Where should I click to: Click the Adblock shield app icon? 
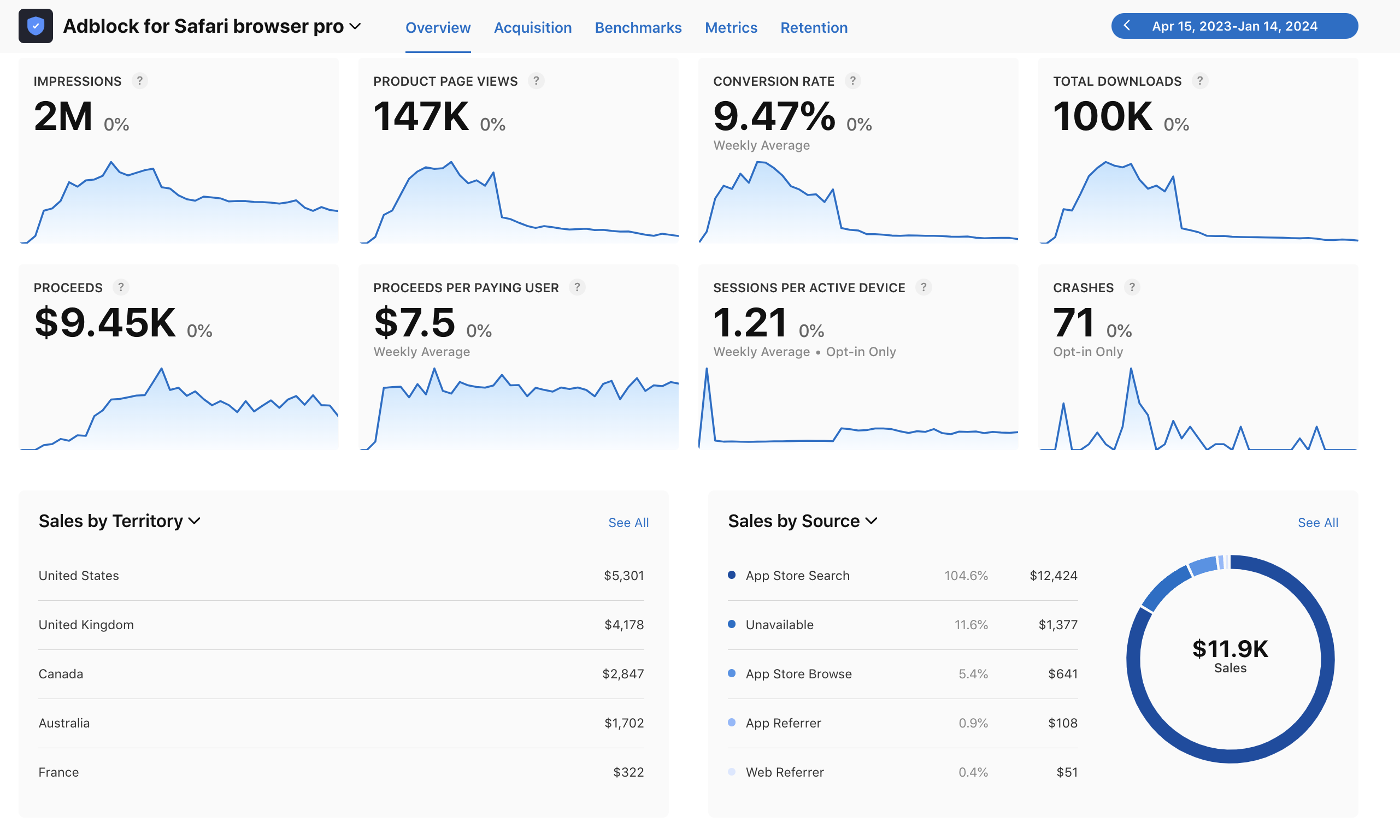(36, 26)
